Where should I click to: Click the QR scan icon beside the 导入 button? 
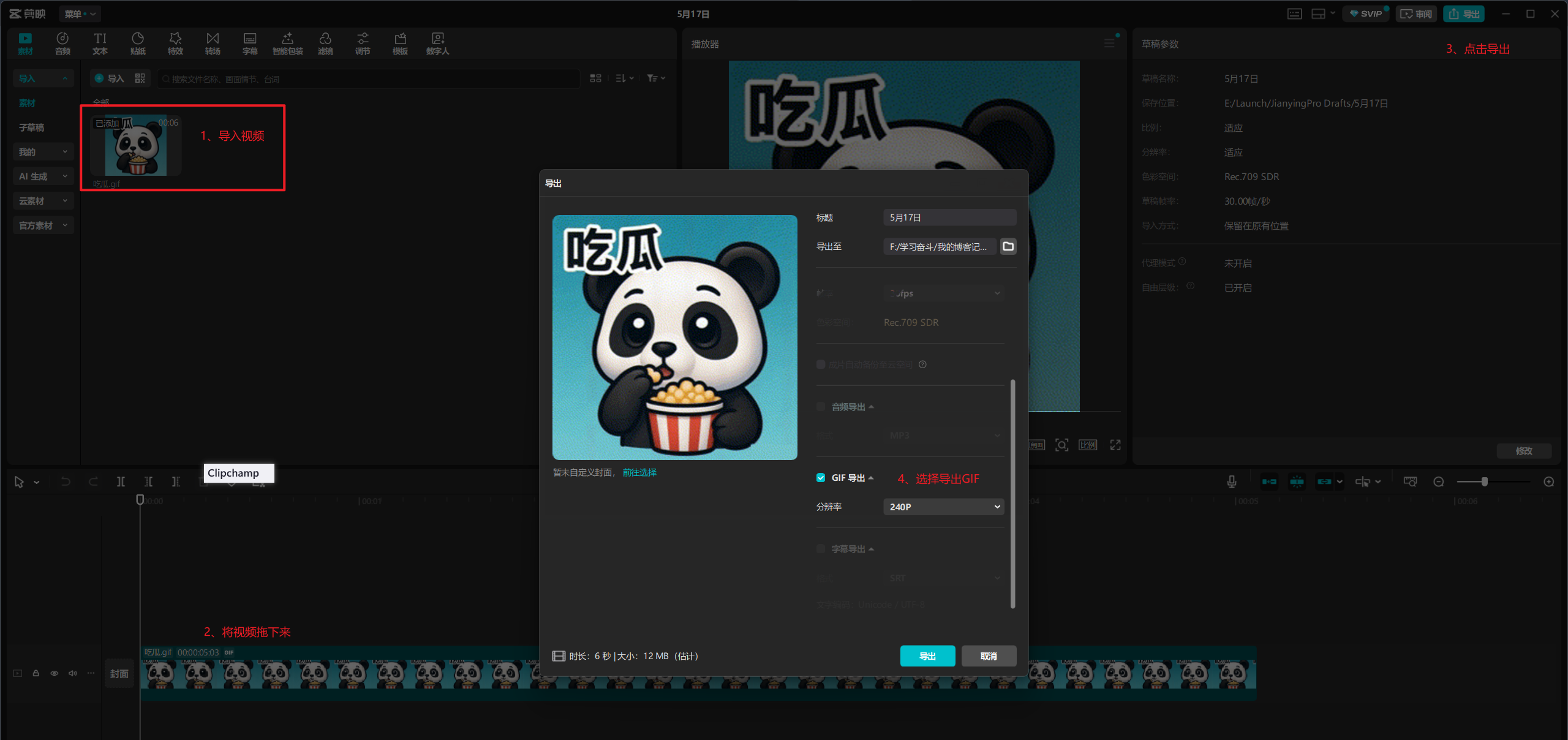pos(140,78)
